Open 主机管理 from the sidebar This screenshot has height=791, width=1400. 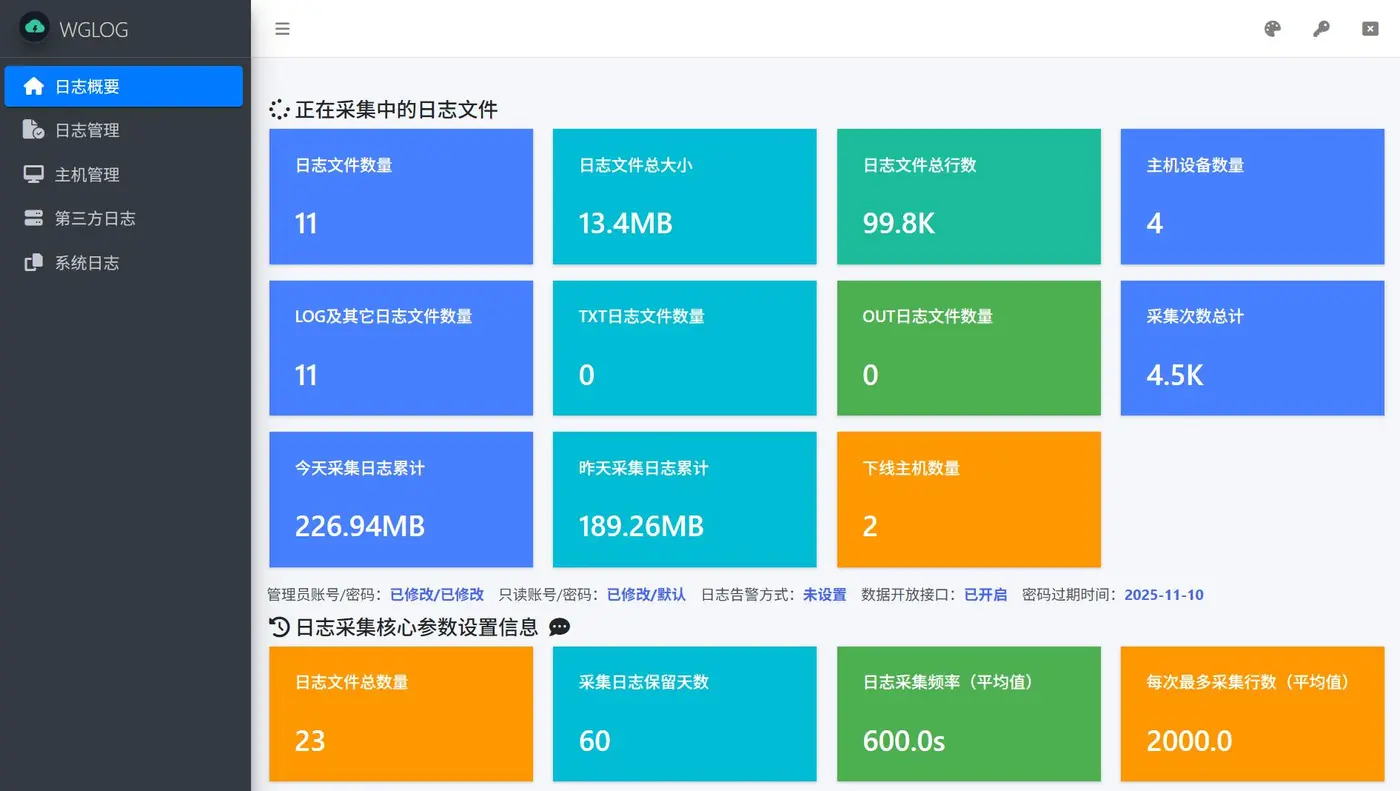coord(32,174)
